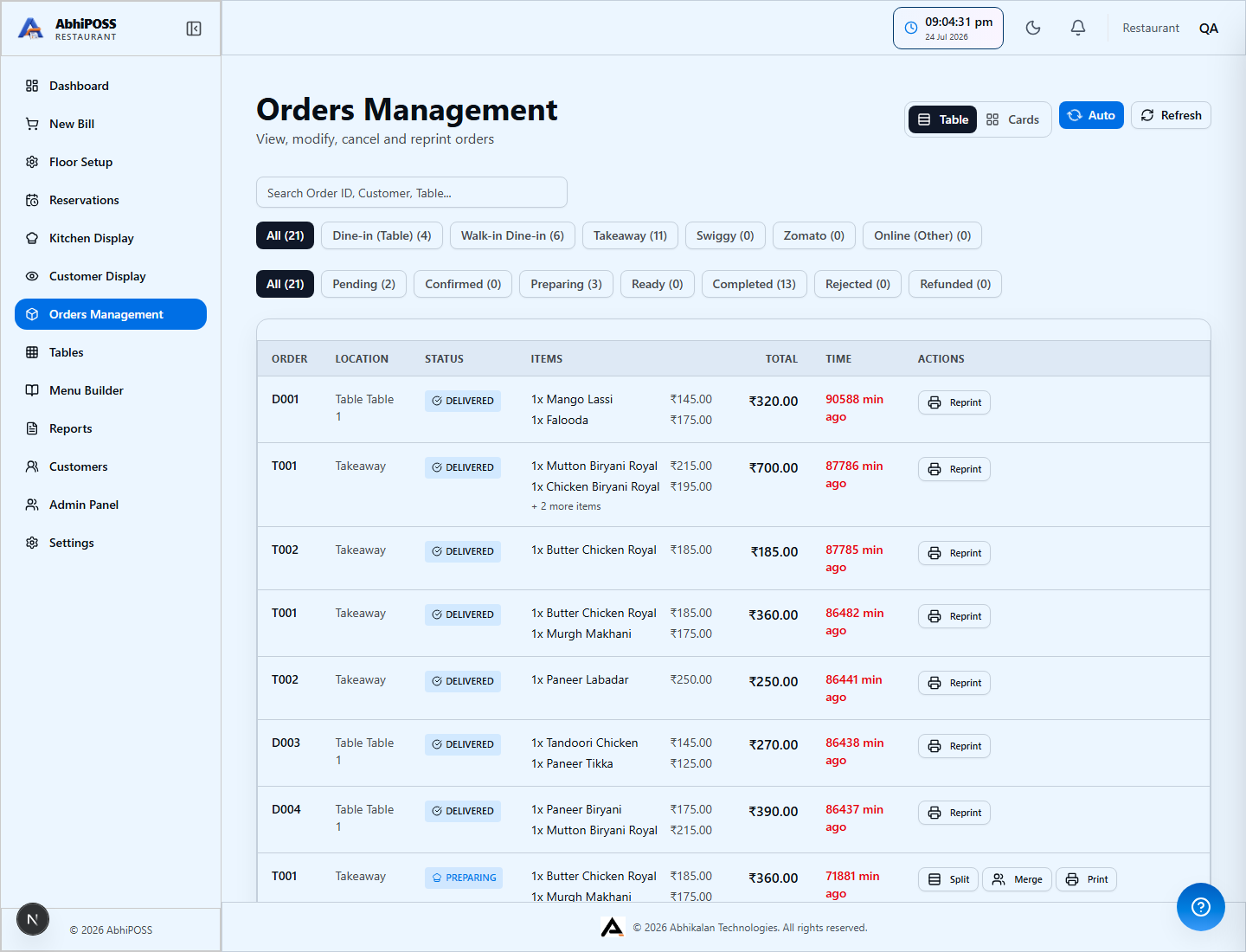The height and width of the screenshot is (952, 1246).
Task: Filter by Preparing (3) status
Action: (x=566, y=284)
